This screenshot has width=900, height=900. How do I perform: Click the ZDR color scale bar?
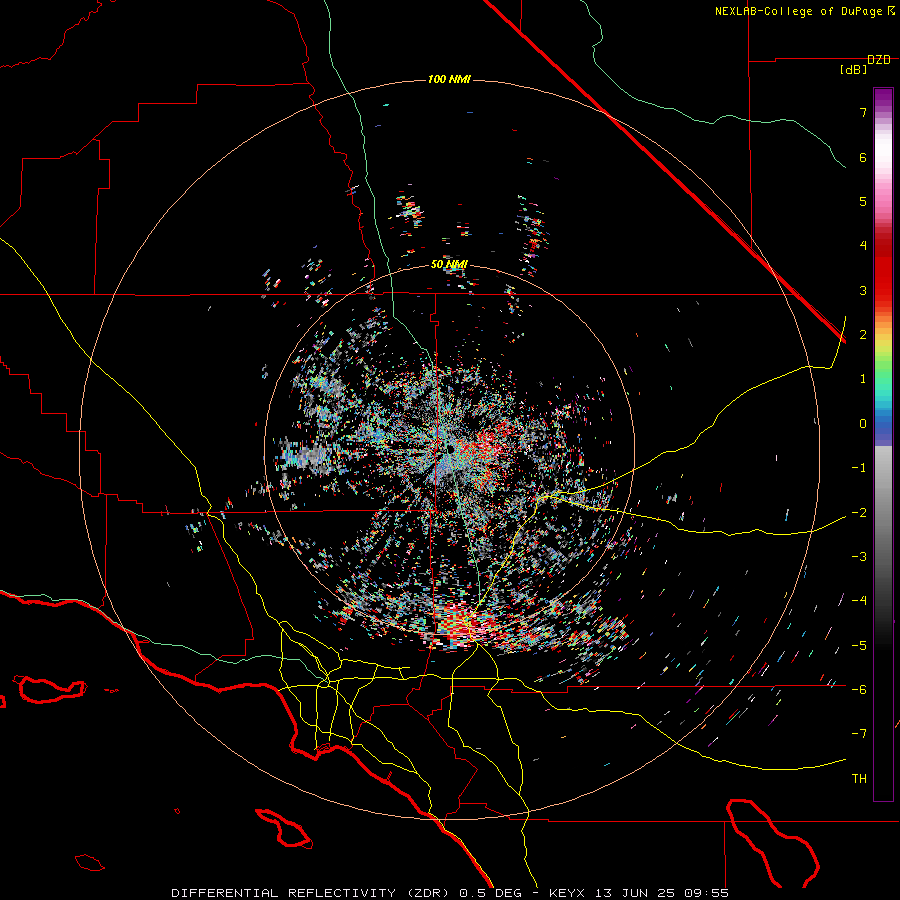(883, 444)
